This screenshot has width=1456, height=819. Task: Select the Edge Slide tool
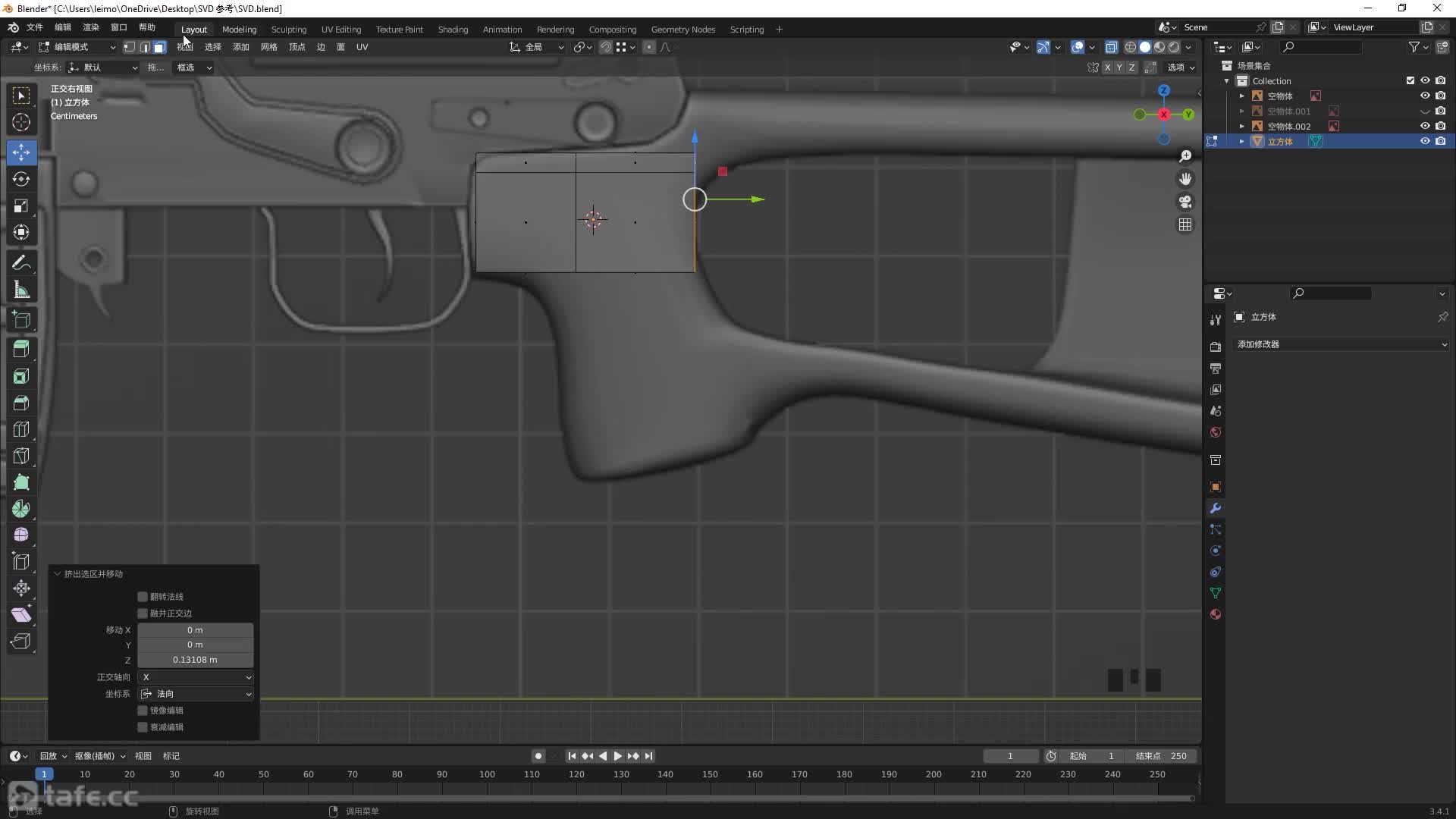(x=21, y=562)
